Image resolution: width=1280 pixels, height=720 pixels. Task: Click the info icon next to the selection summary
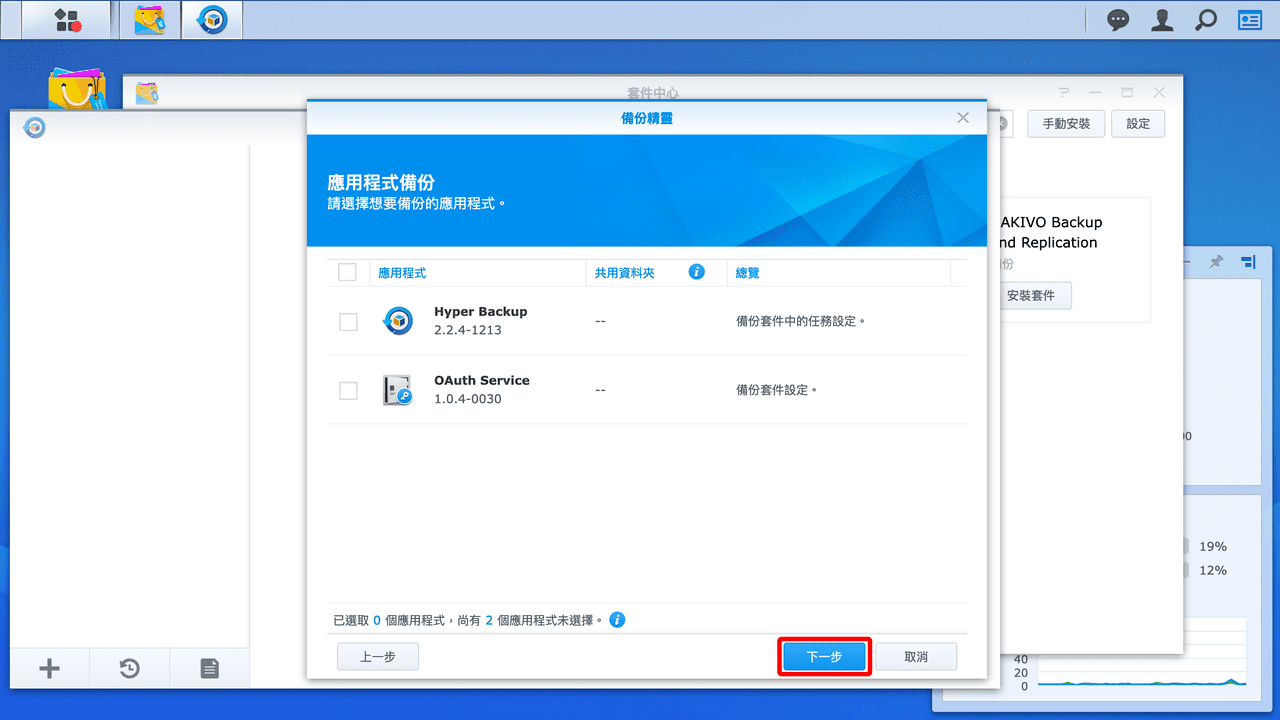tap(617, 619)
